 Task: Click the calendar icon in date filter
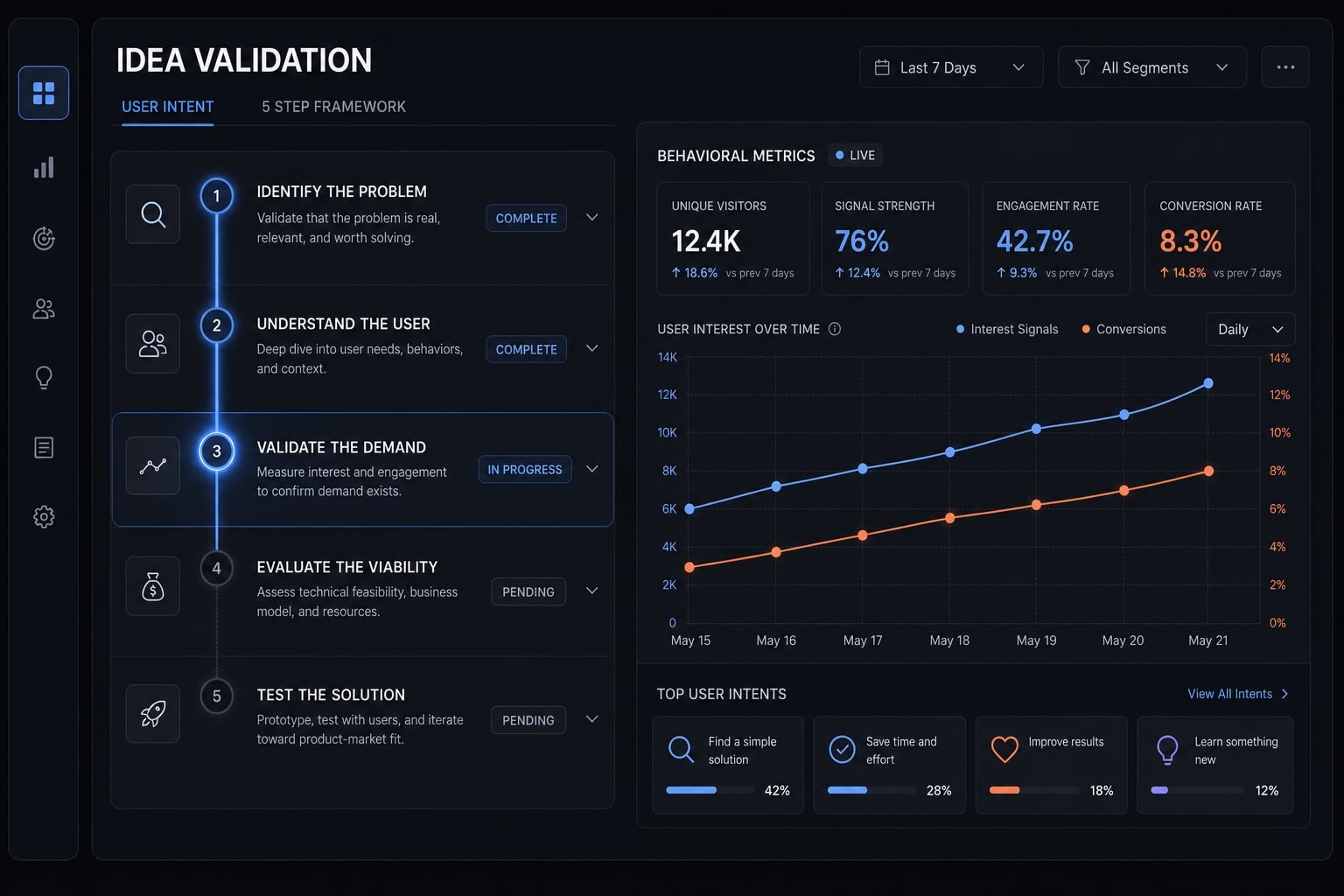882,67
